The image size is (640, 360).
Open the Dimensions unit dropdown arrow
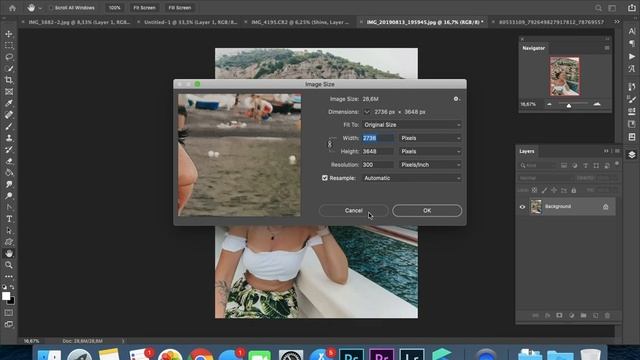coord(367,112)
